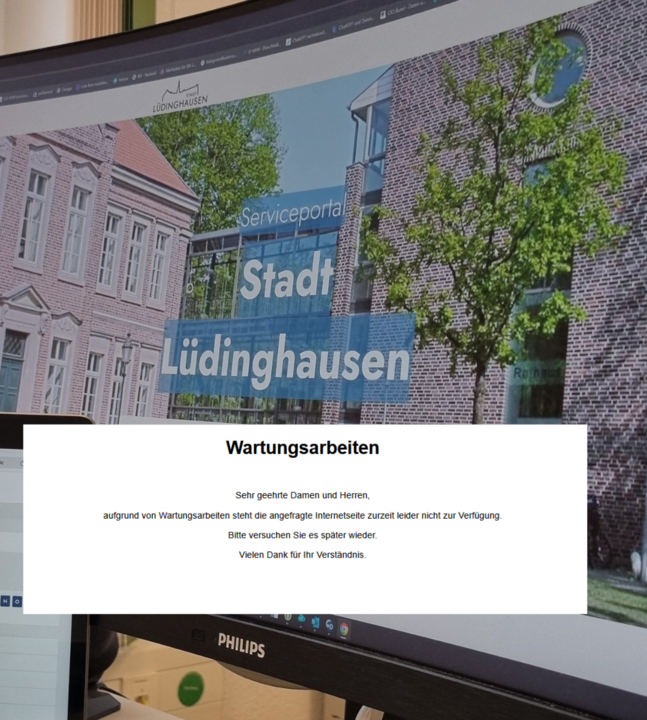Image resolution: width=647 pixels, height=720 pixels.
Task: Click the 'Sehr geehrte Damen und Herren,' line
Action: click(x=302, y=495)
